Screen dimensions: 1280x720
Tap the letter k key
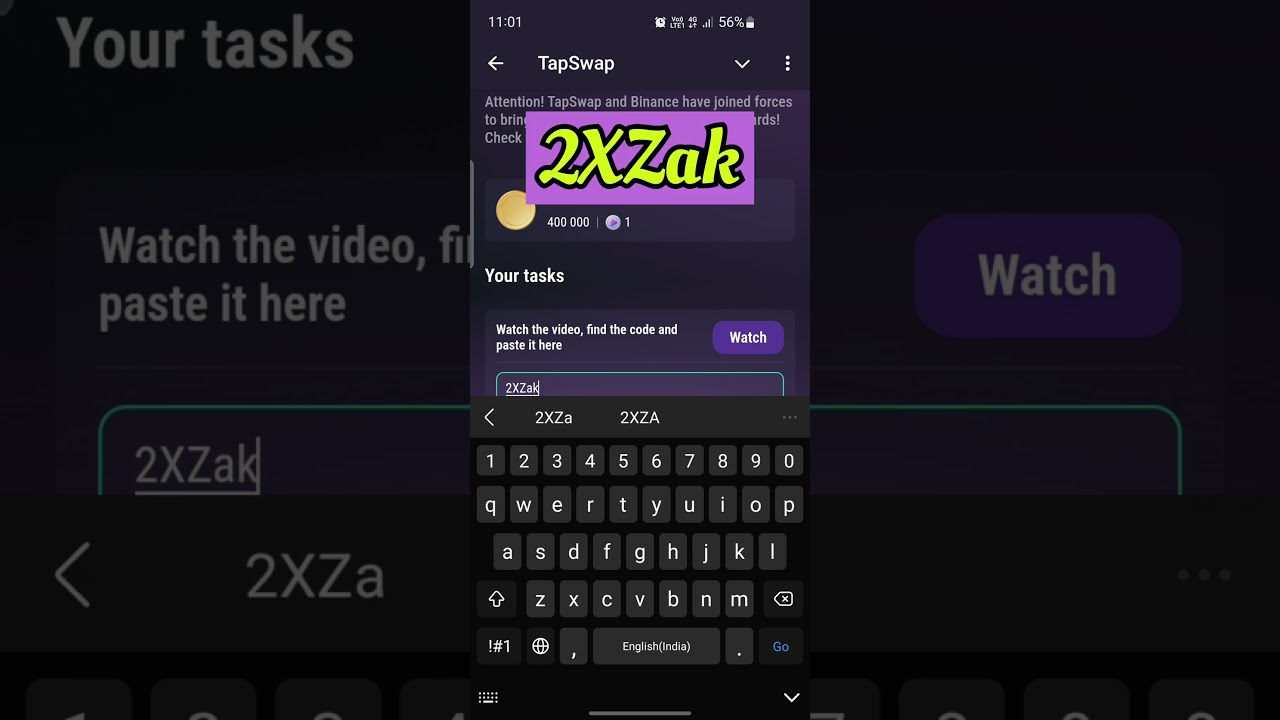click(739, 551)
